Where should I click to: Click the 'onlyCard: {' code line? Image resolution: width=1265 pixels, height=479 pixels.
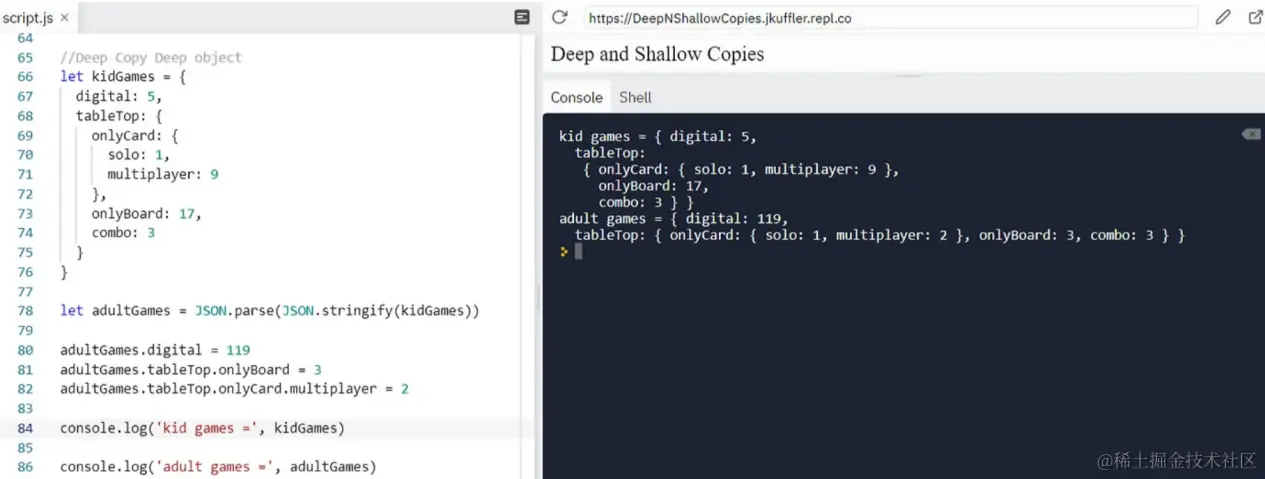tap(135, 135)
